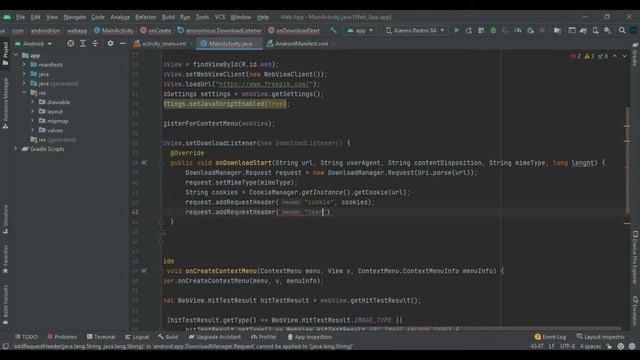Open the Resource Manager side tab
The image size is (640, 360).
5,103
